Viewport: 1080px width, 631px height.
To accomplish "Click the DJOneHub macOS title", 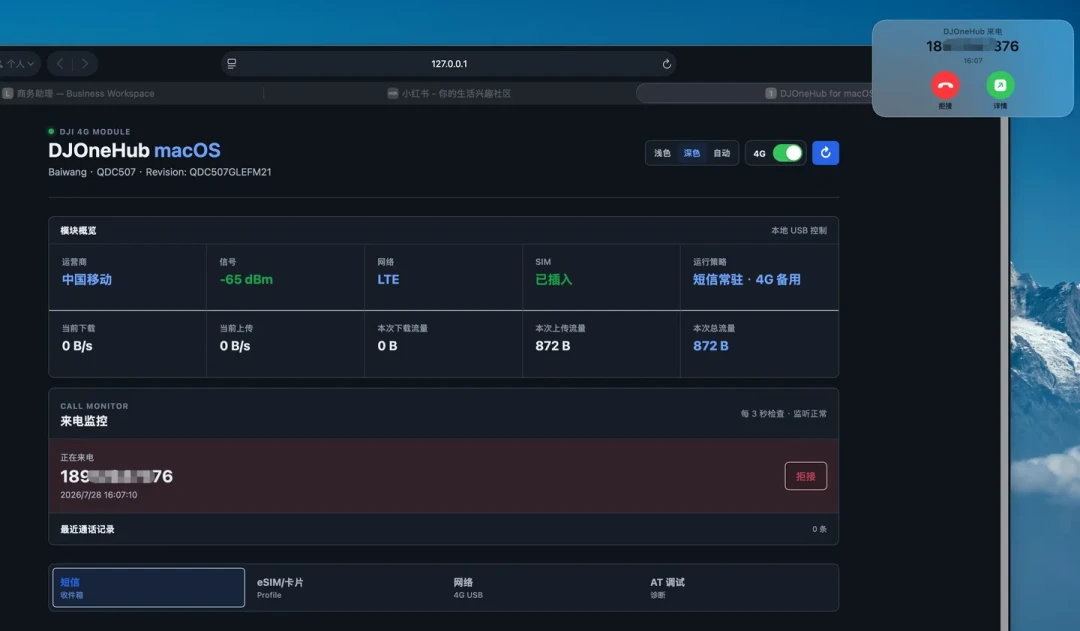I will tap(134, 150).
